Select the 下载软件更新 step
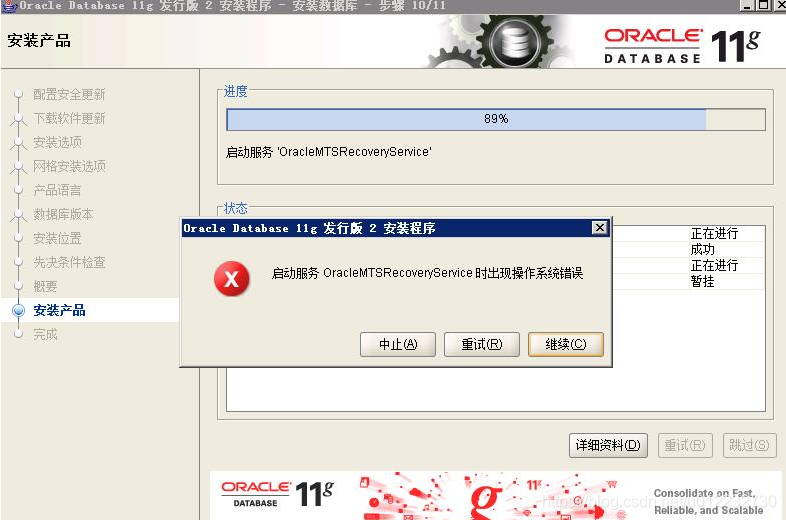The height and width of the screenshot is (520, 786). point(69,118)
